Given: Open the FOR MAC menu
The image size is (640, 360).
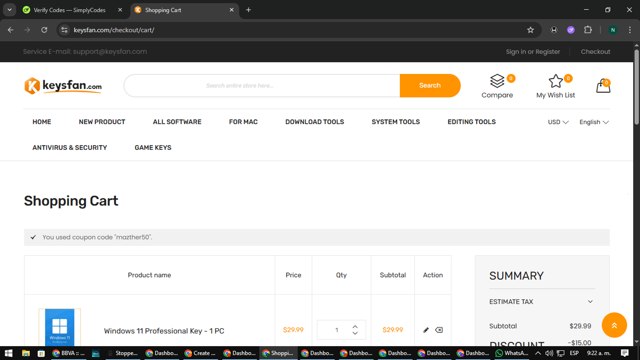Looking at the screenshot, I should (243, 122).
